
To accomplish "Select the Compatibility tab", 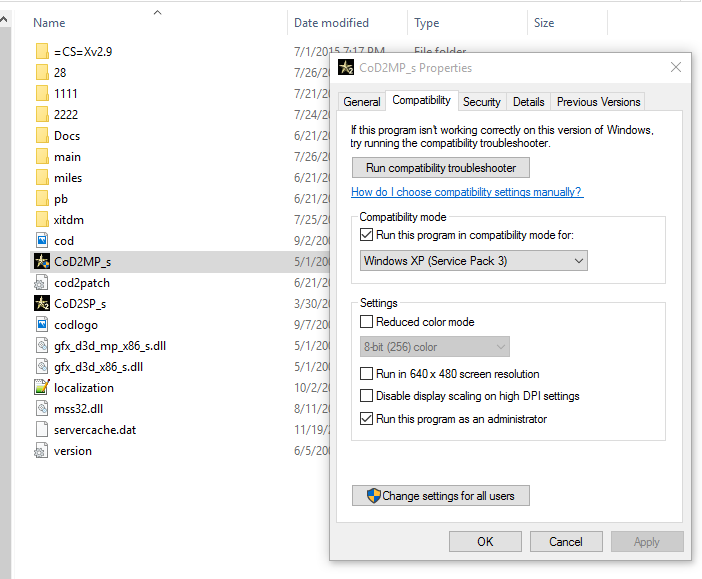I will (421, 100).
